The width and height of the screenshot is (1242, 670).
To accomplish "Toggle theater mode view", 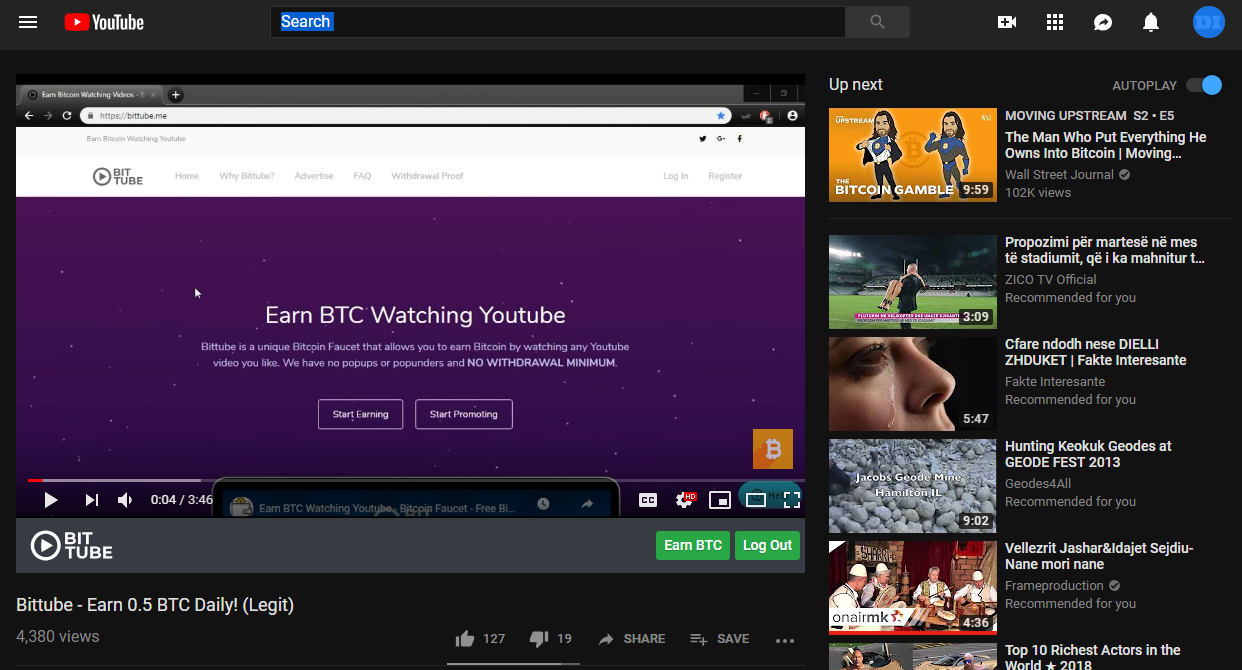I will [756, 500].
